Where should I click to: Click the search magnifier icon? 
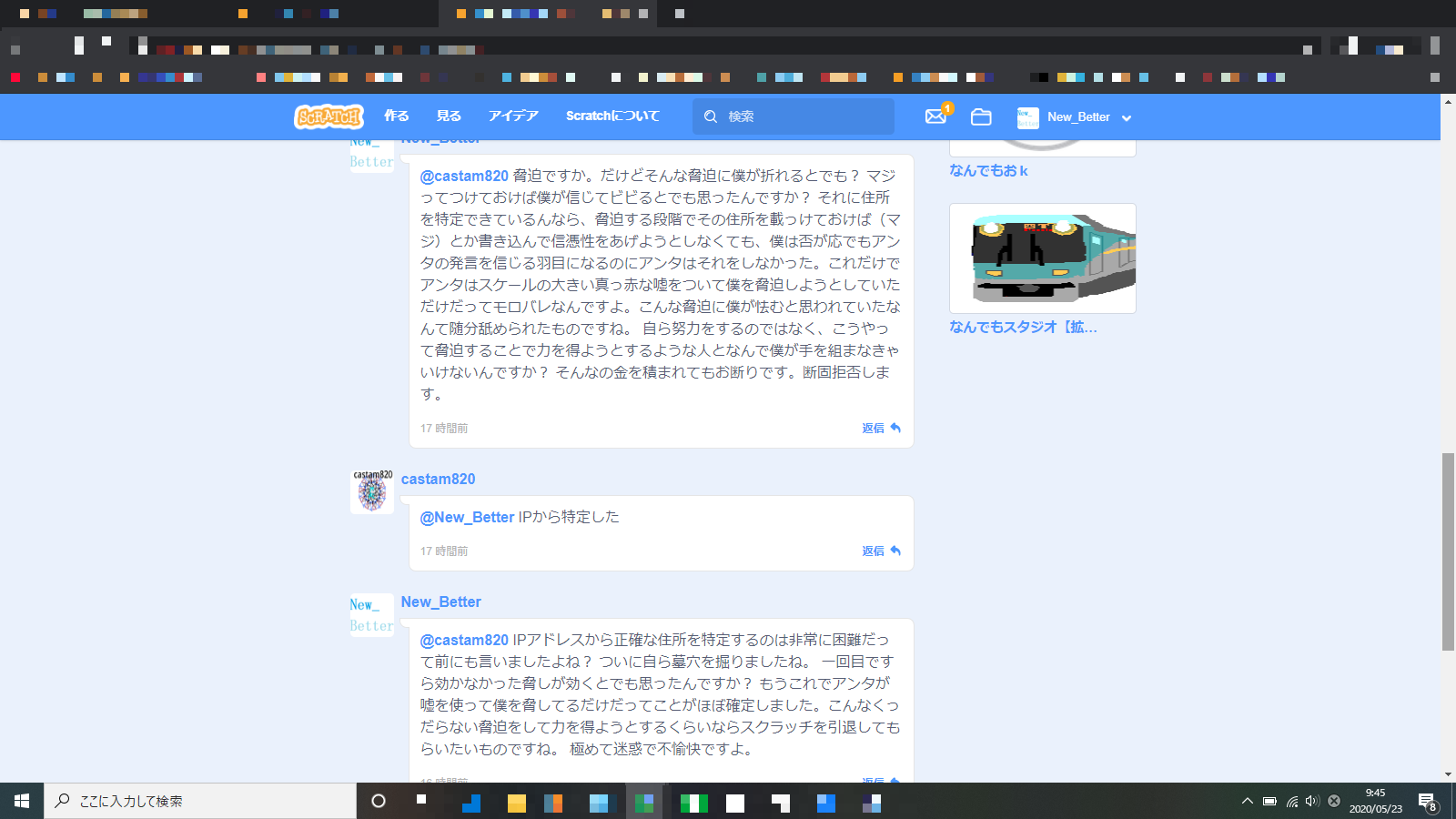click(x=710, y=116)
